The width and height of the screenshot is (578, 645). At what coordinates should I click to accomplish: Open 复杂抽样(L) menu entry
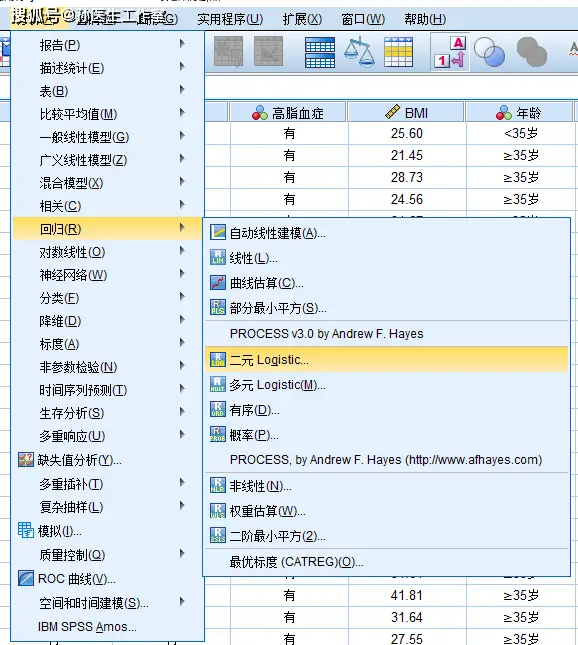(x=107, y=507)
